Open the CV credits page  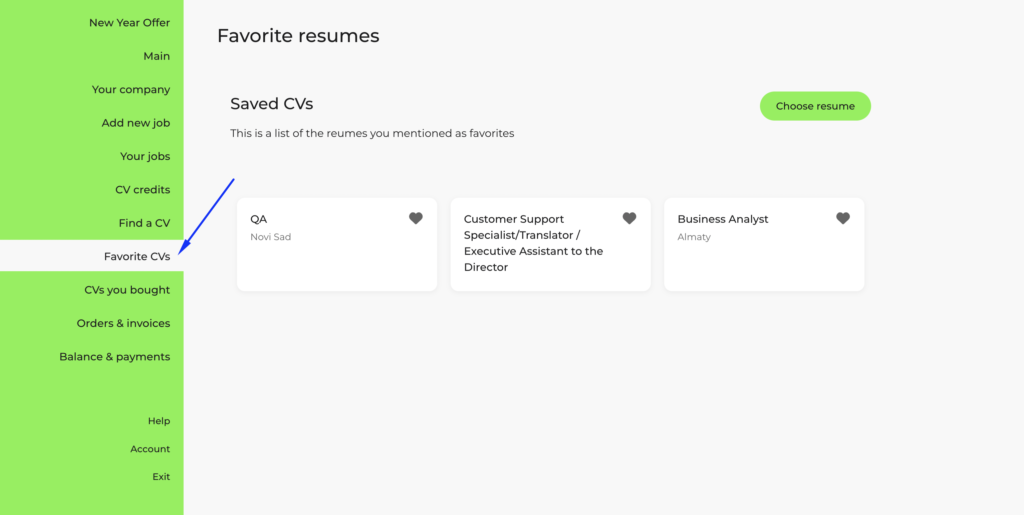[x=142, y=190]
